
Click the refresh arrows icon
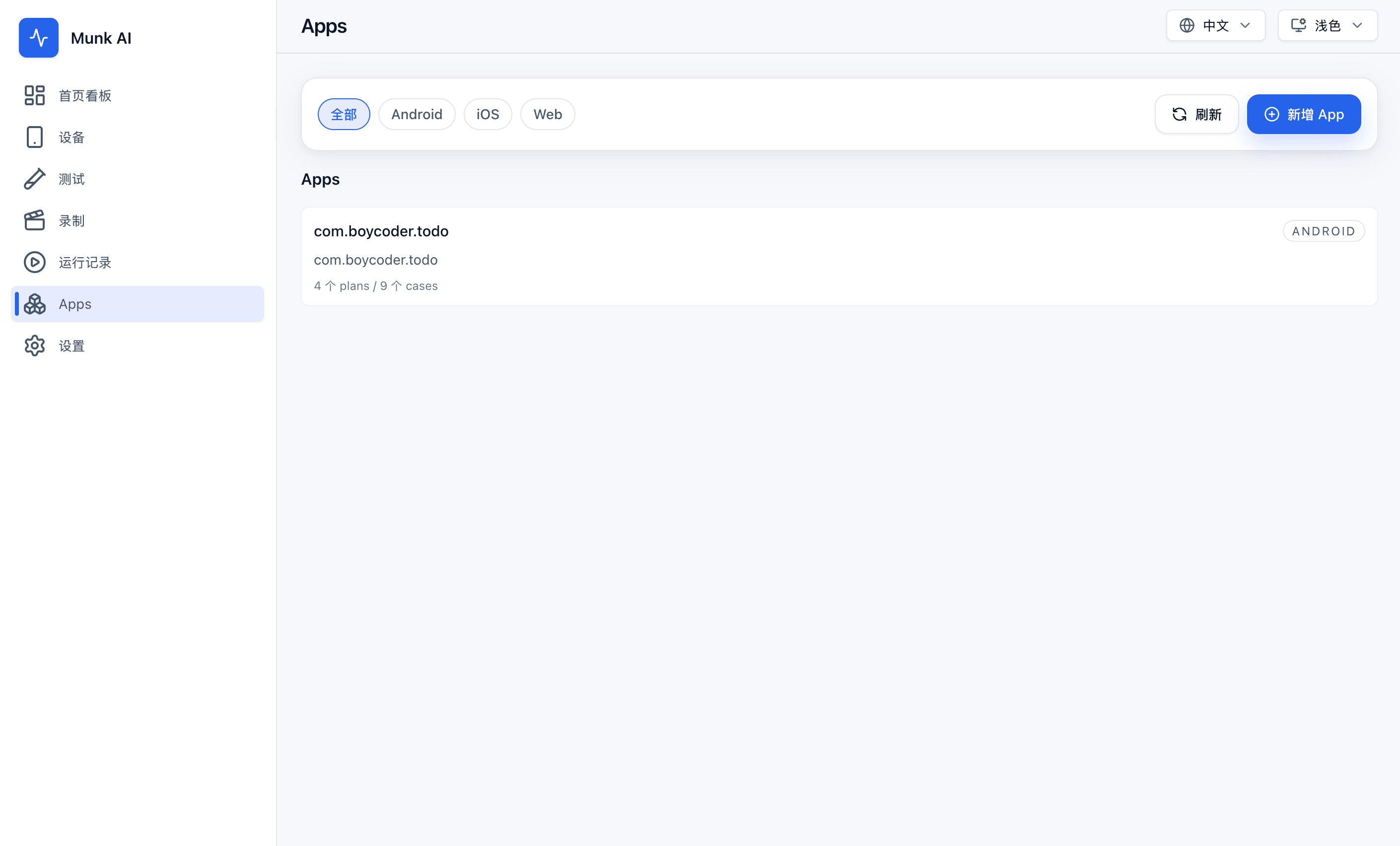pos(1180,114)
